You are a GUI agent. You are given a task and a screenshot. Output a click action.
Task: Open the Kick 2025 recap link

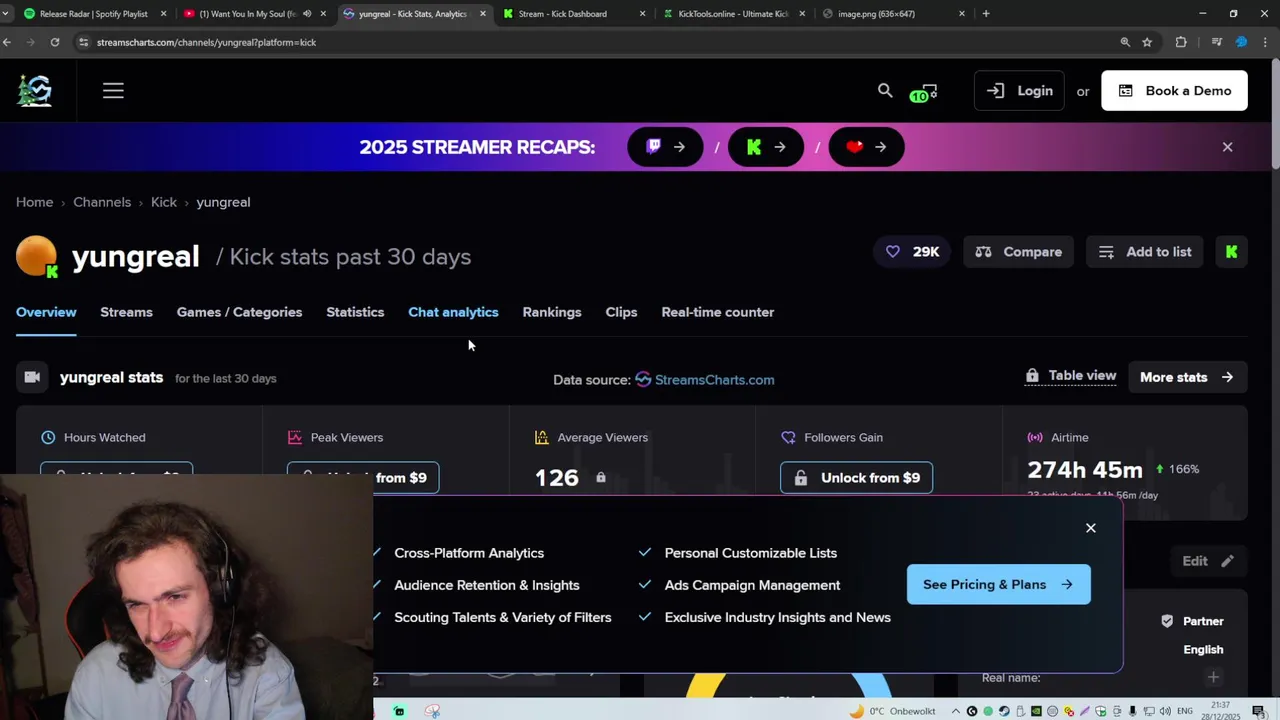(x=766, y=147)
